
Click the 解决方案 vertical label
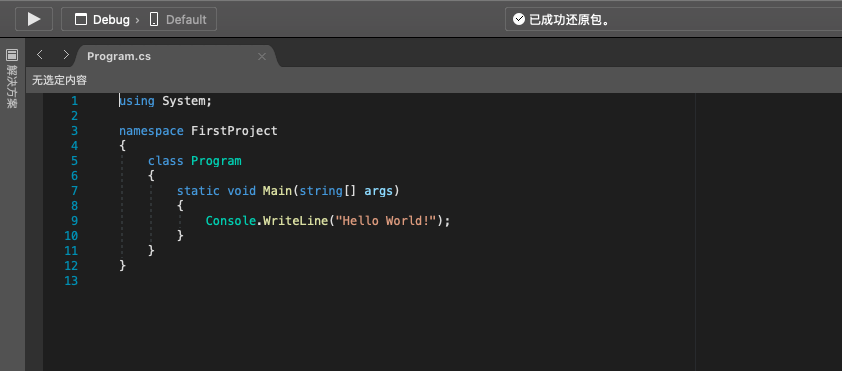[12, 86]
